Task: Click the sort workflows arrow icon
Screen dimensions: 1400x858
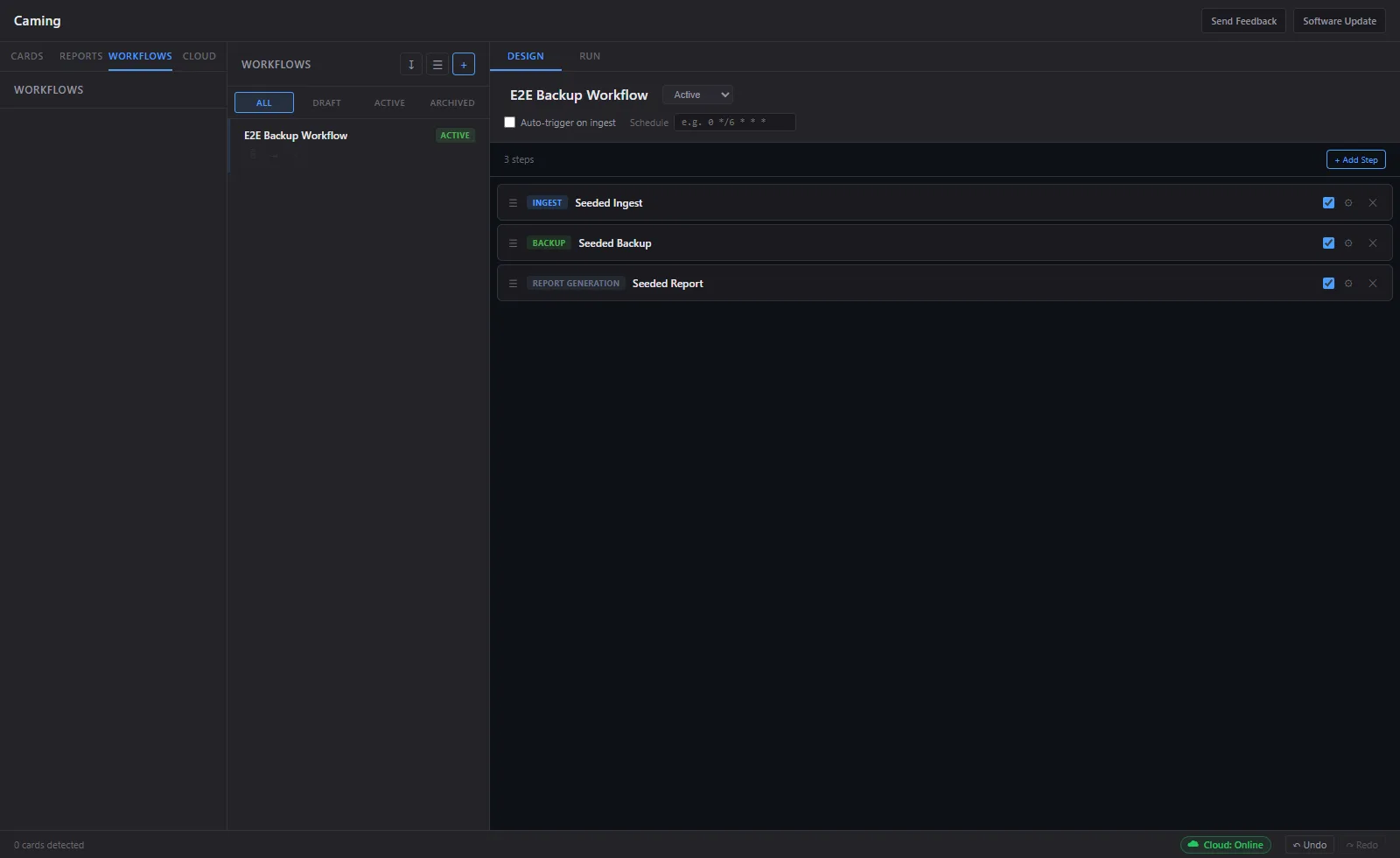Action: click(411, 64)
